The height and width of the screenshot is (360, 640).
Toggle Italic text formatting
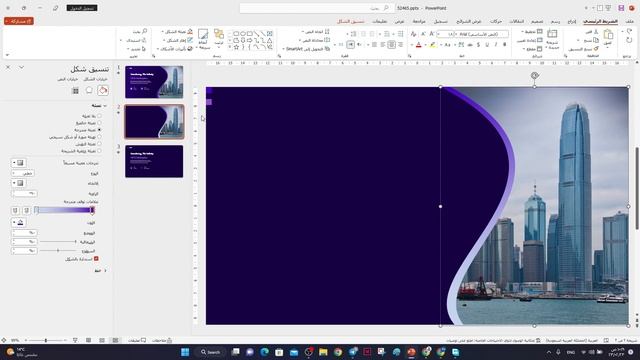point(496,45)
